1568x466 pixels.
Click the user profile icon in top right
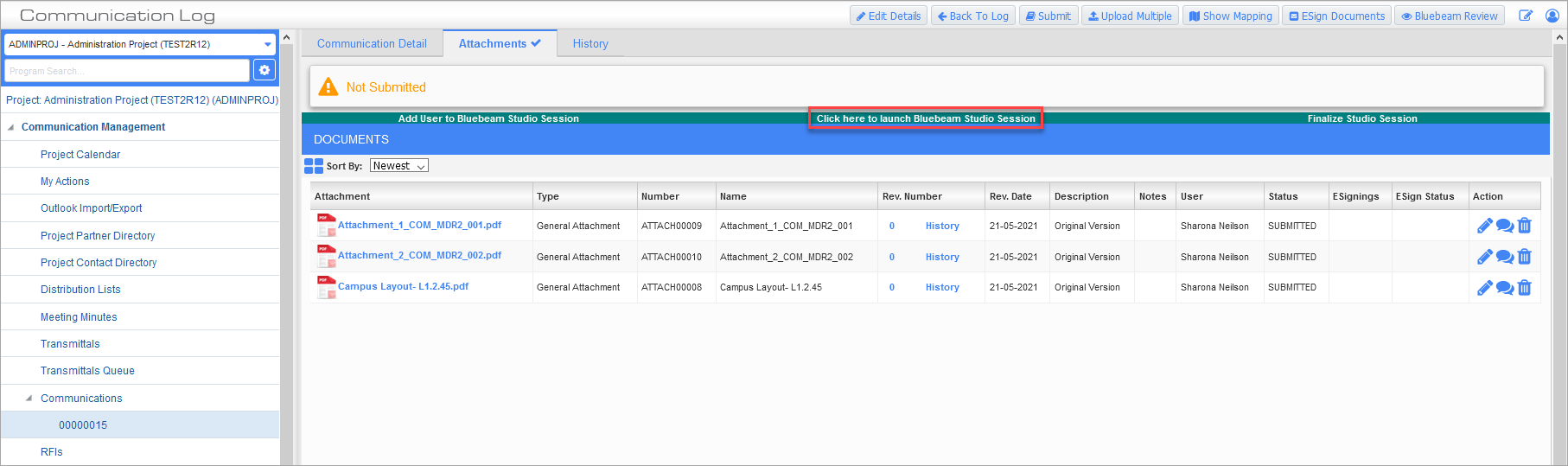tap(1552, 16)
